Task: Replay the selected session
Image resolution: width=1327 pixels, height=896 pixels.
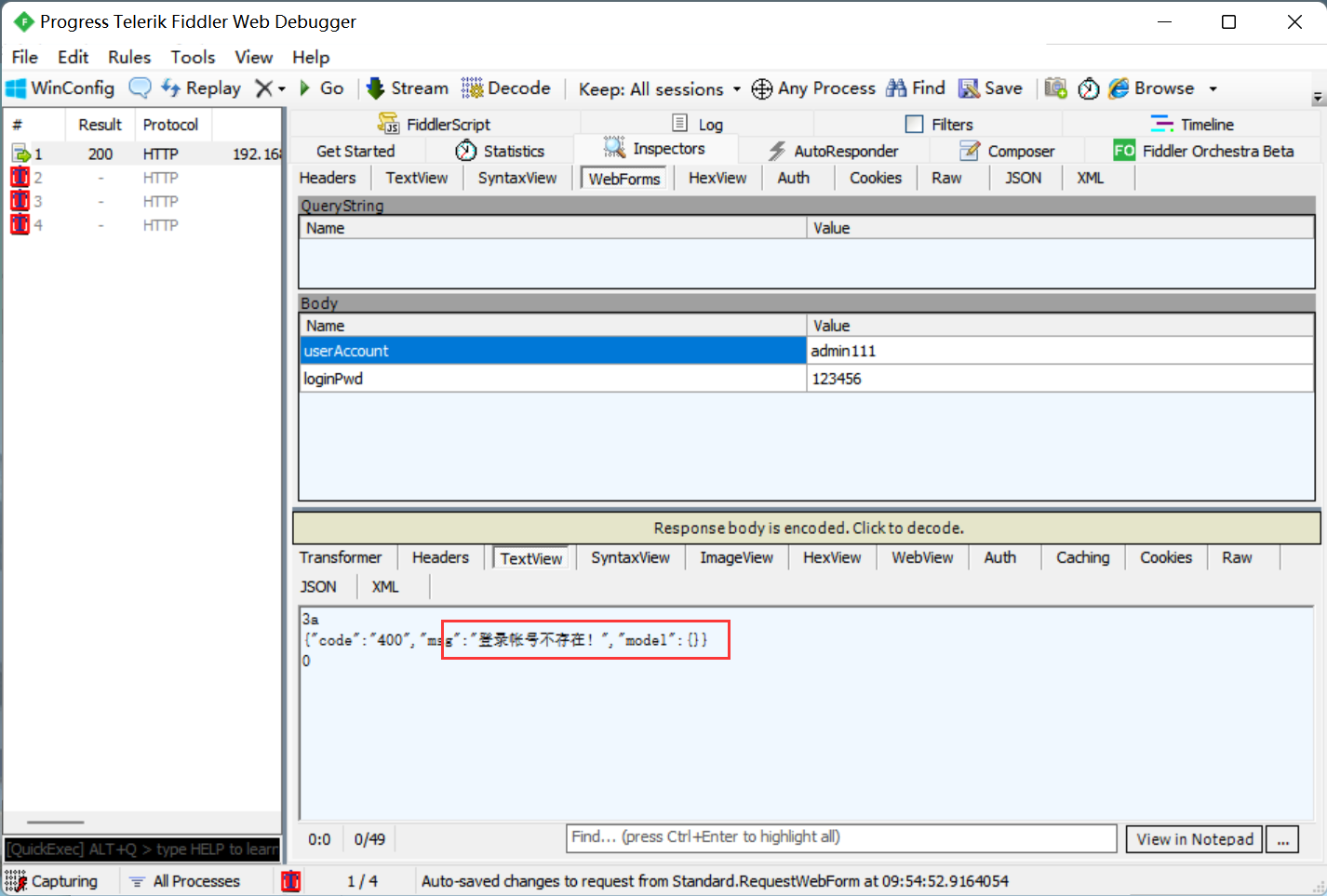Action: 201,88
